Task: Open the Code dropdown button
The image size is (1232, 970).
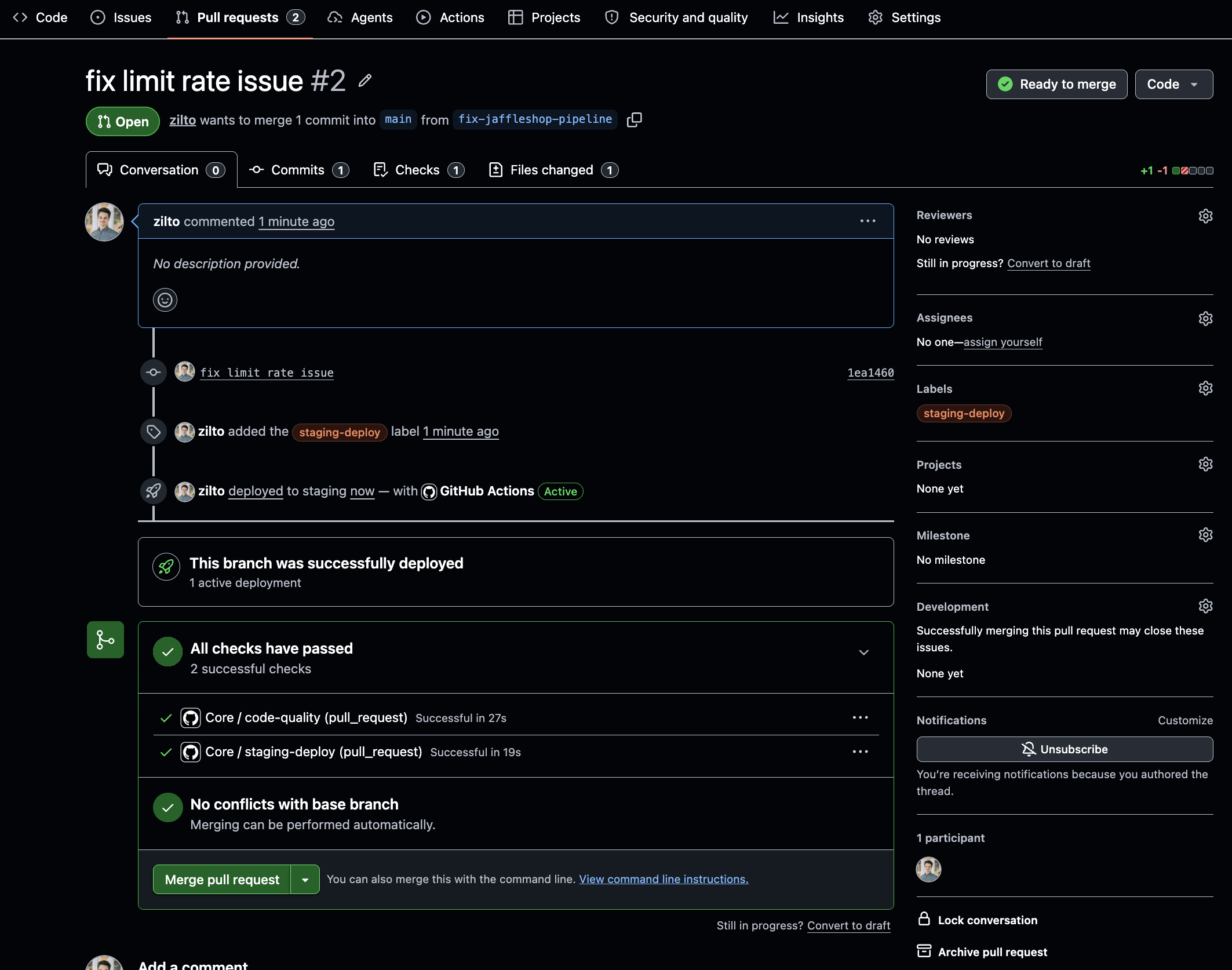Action: [1173, 85]
